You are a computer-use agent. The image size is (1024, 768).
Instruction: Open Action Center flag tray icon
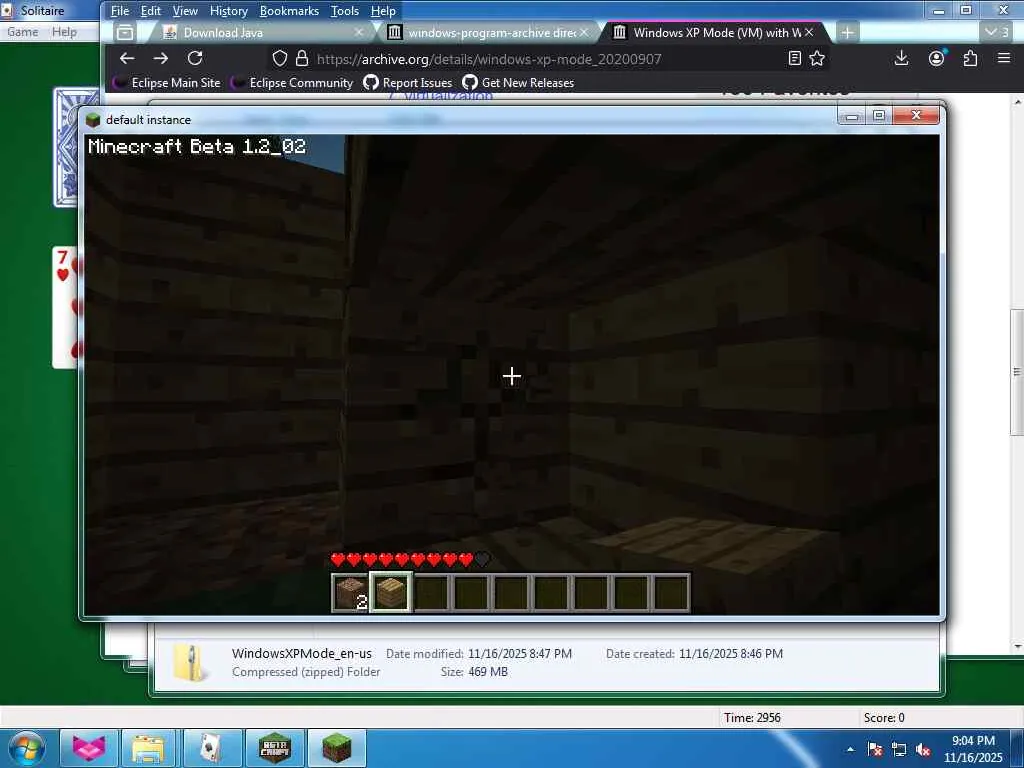(x=875, y=750)
